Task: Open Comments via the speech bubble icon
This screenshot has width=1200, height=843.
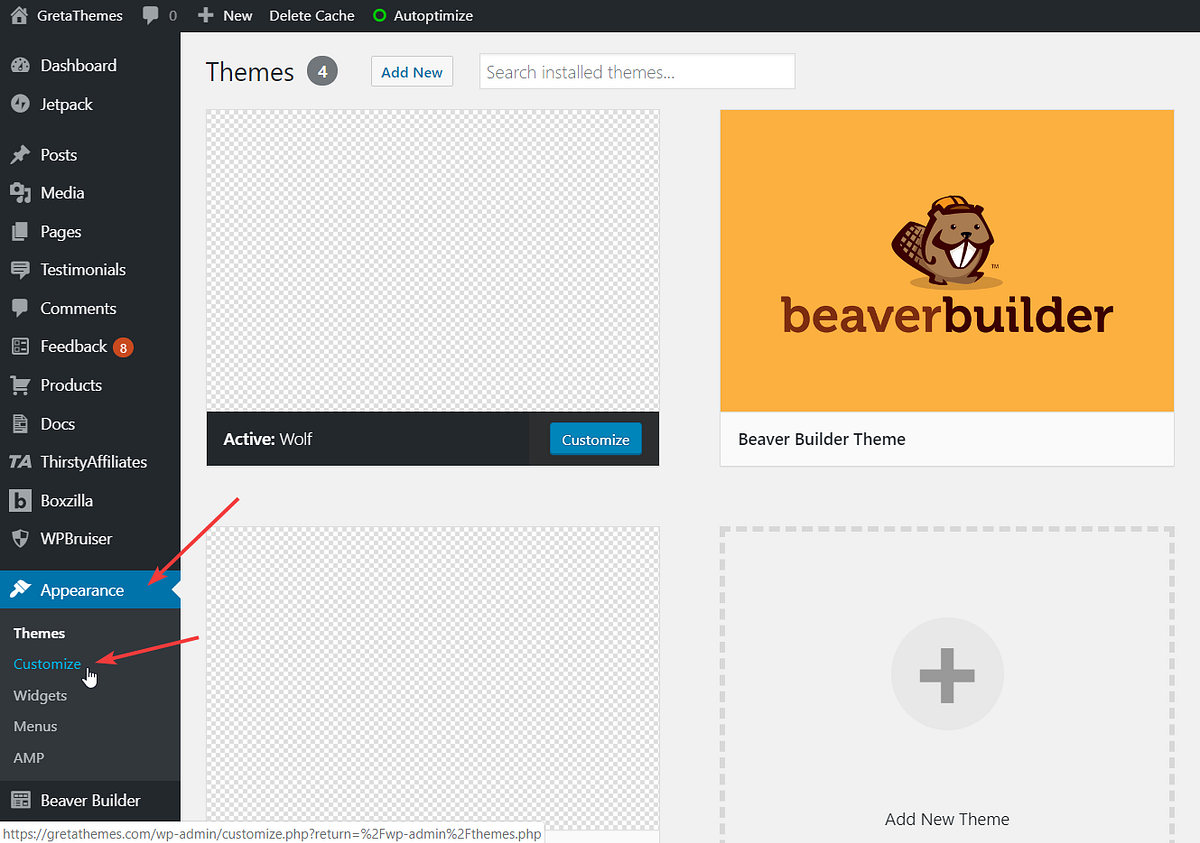Action: point(21,308)
